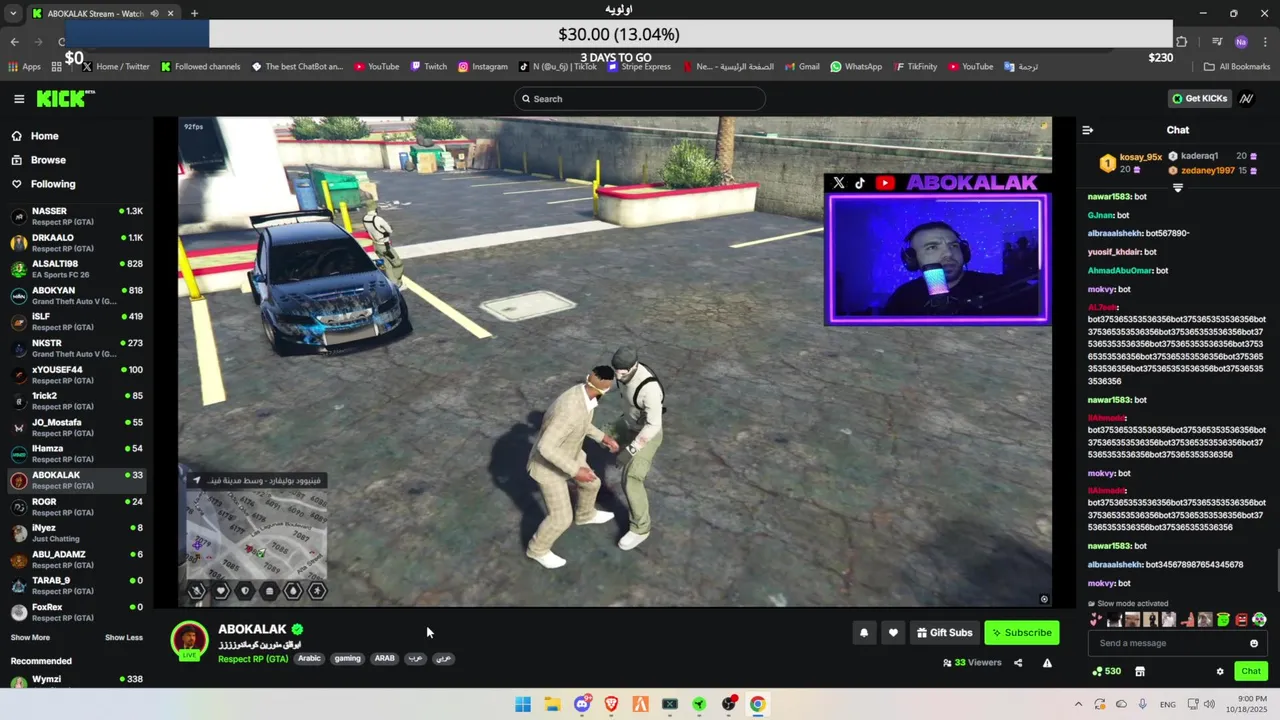Open FoxRex's channel in followed list
Image resolution: width=1280 pixels, height=720 pixels.
click(77, 612)
